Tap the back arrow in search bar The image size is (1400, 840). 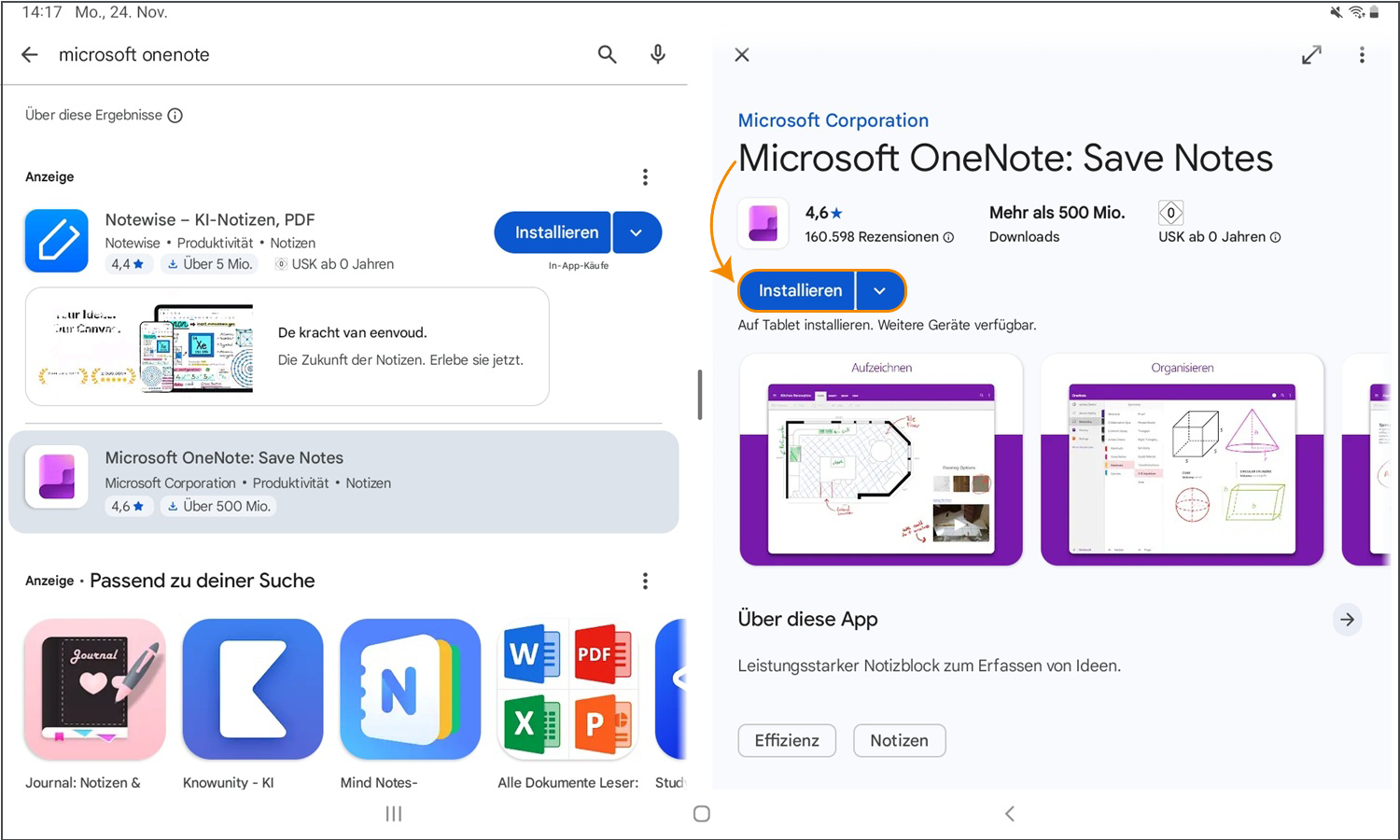tap(30, 55)
